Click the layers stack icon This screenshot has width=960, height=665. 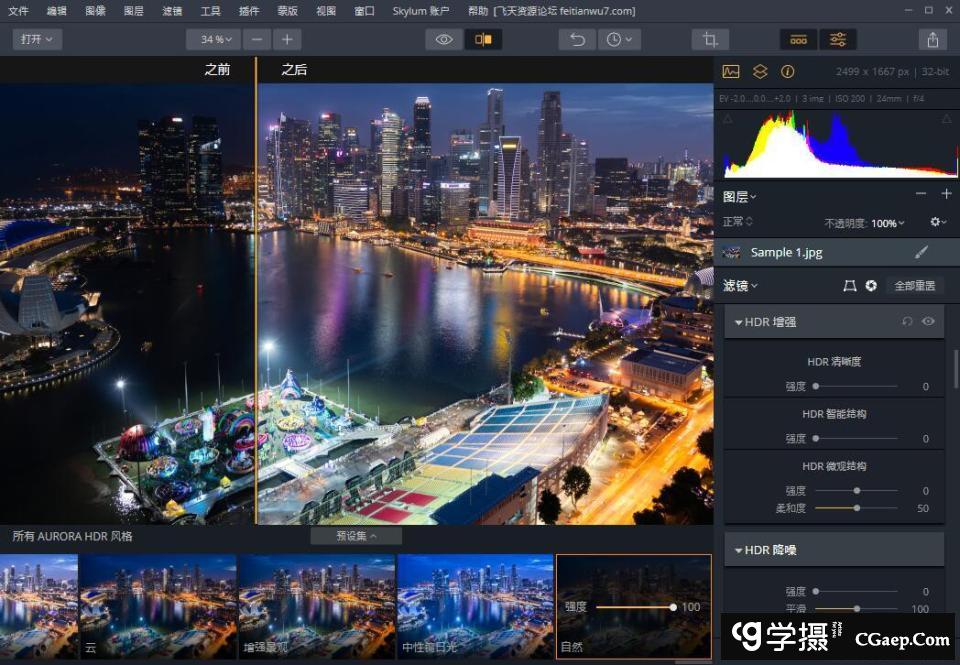[759, 72]
